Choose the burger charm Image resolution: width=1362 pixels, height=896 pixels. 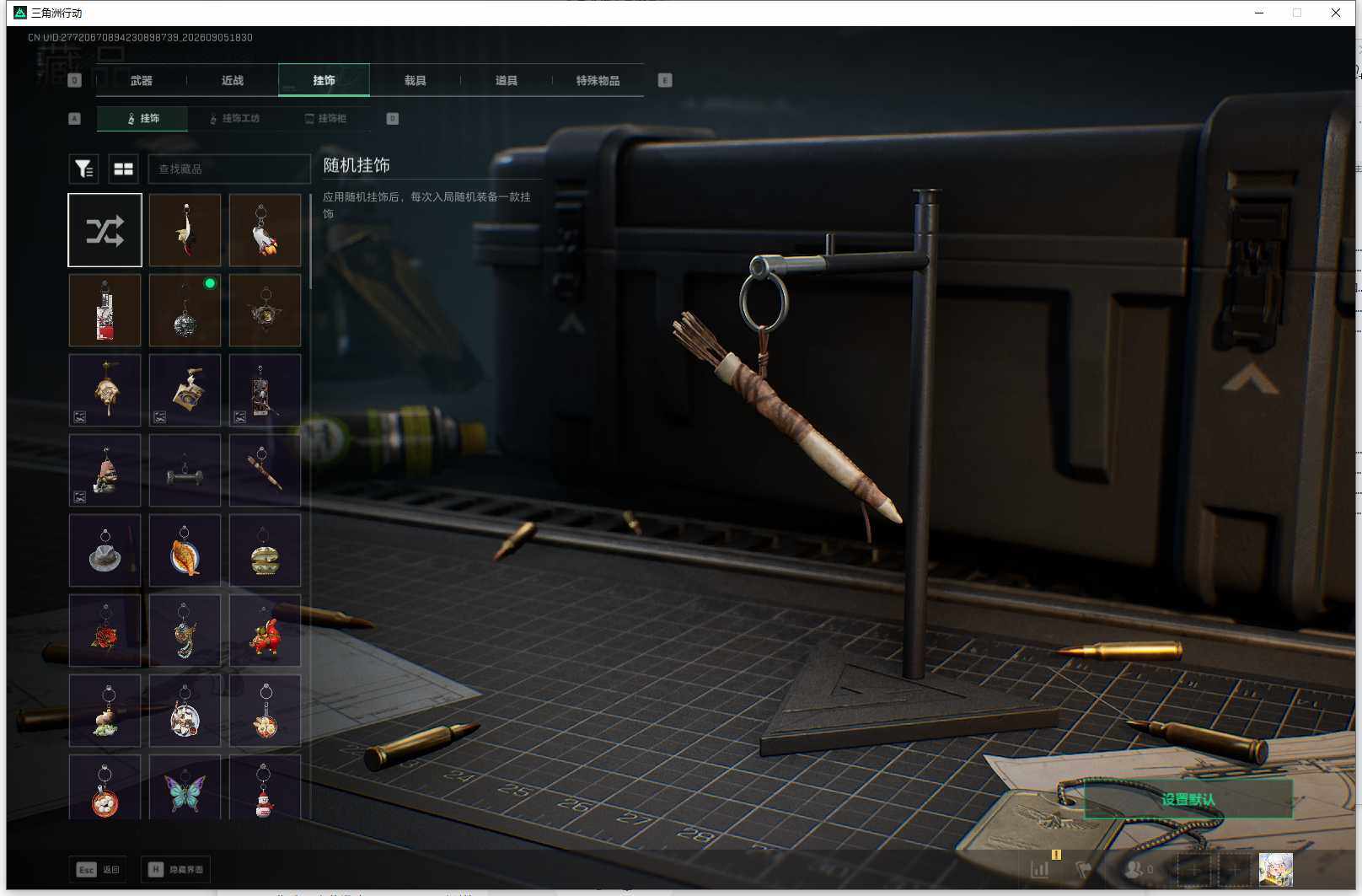pos(265,550)
